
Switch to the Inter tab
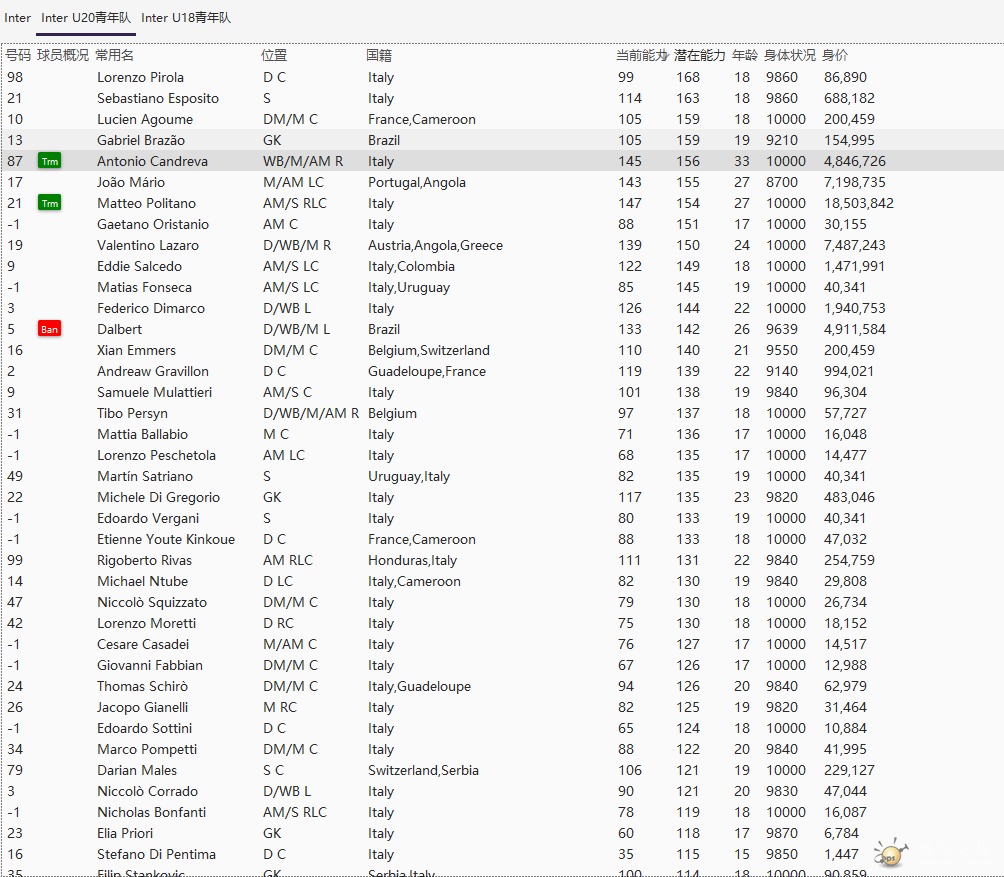(x=17, y=18)
